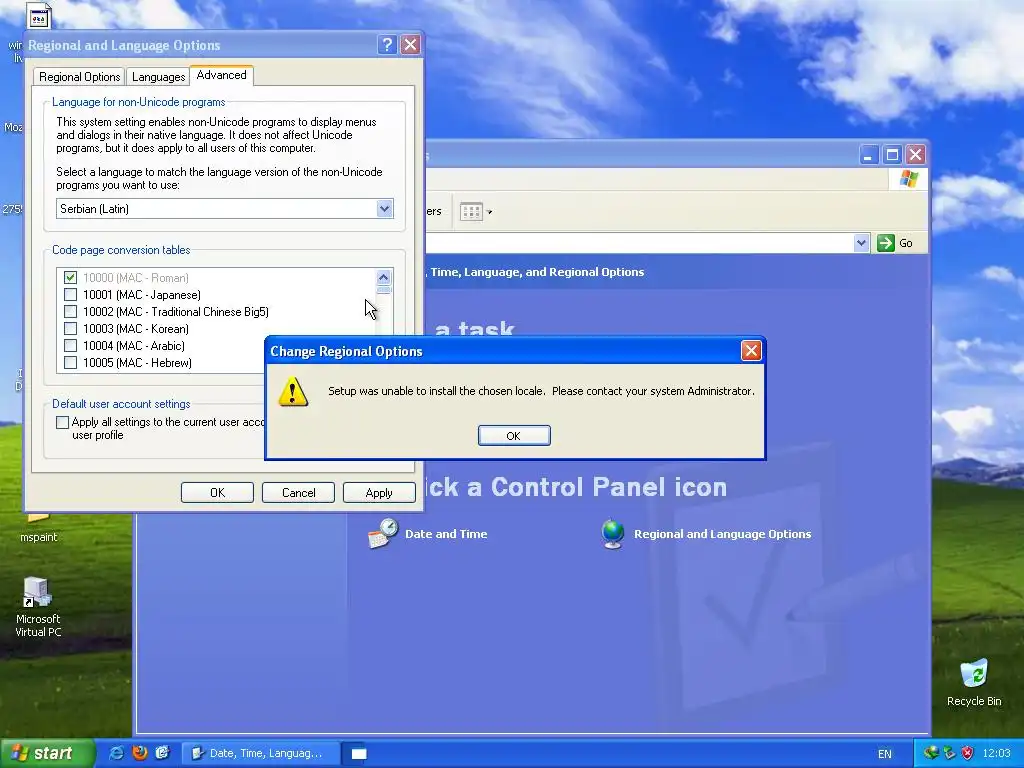Toggle the 10000 (MAC - Roman) checkbox
Image resolution: width=1024 pixels, height=768 pixels.
(71, 278)
